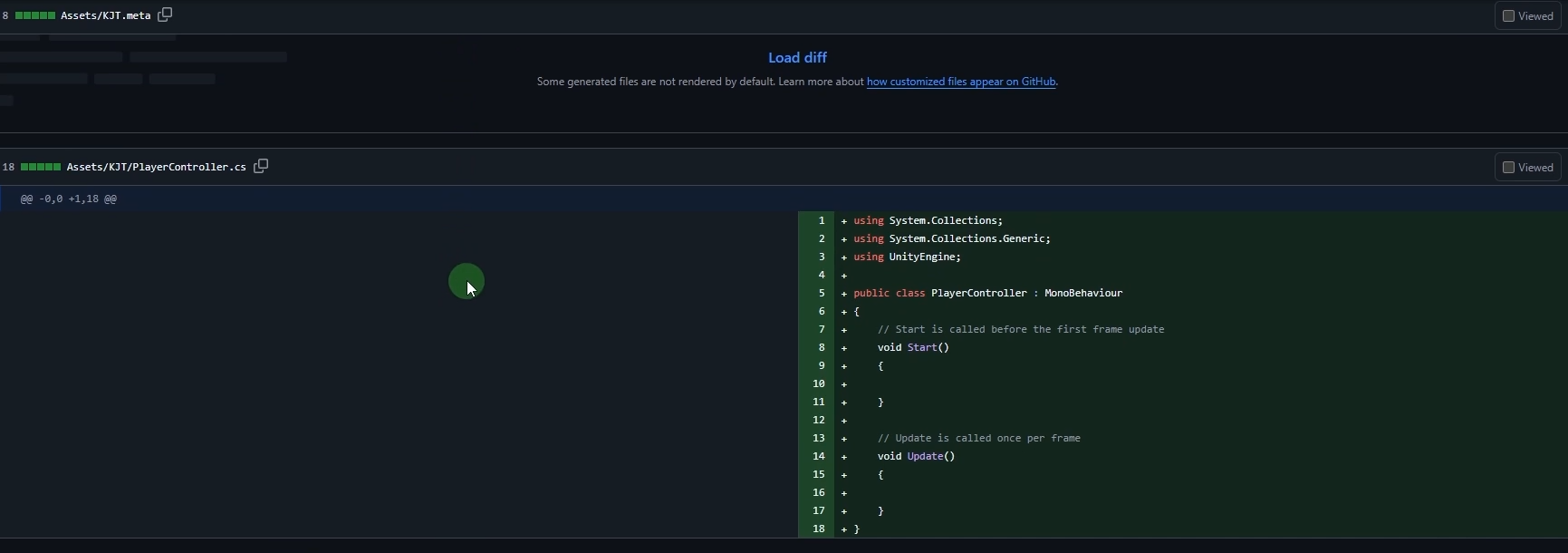Viewport: 1568px width, 553px height.
Task: Select line number 13 in the diff
Action: [x=817, y=438]
